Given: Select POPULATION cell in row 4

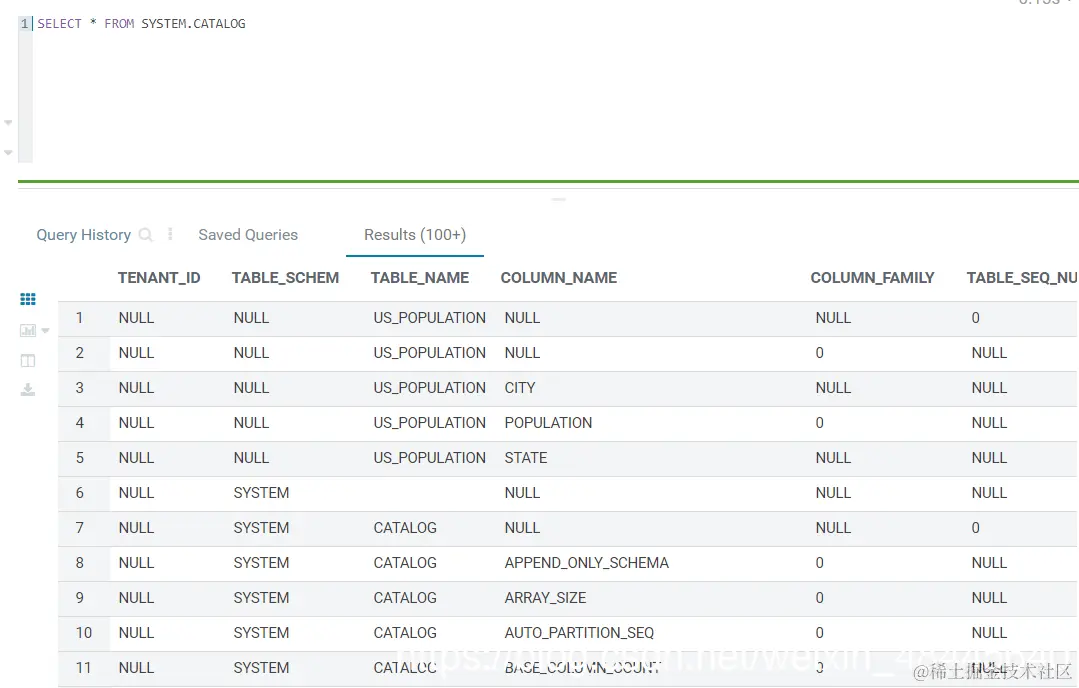Looking at the screenshot, I should [x=548, y=423].
